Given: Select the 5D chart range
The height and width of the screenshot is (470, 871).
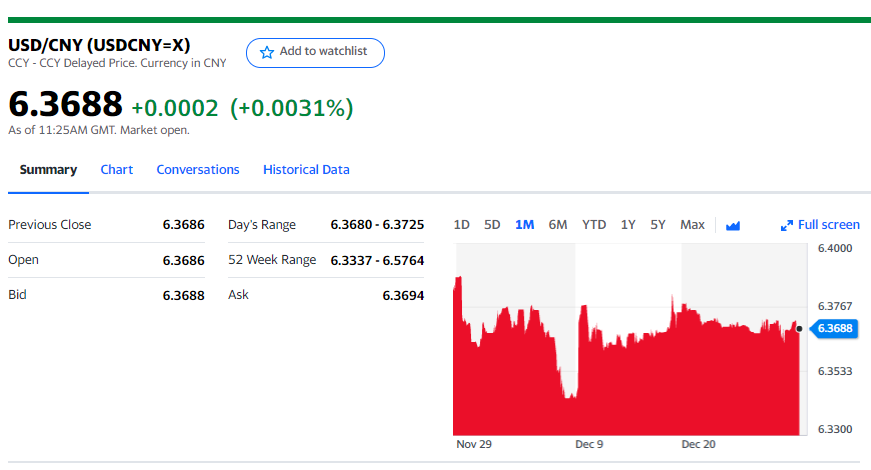Looking at the screenshot, I should point(492,225).
